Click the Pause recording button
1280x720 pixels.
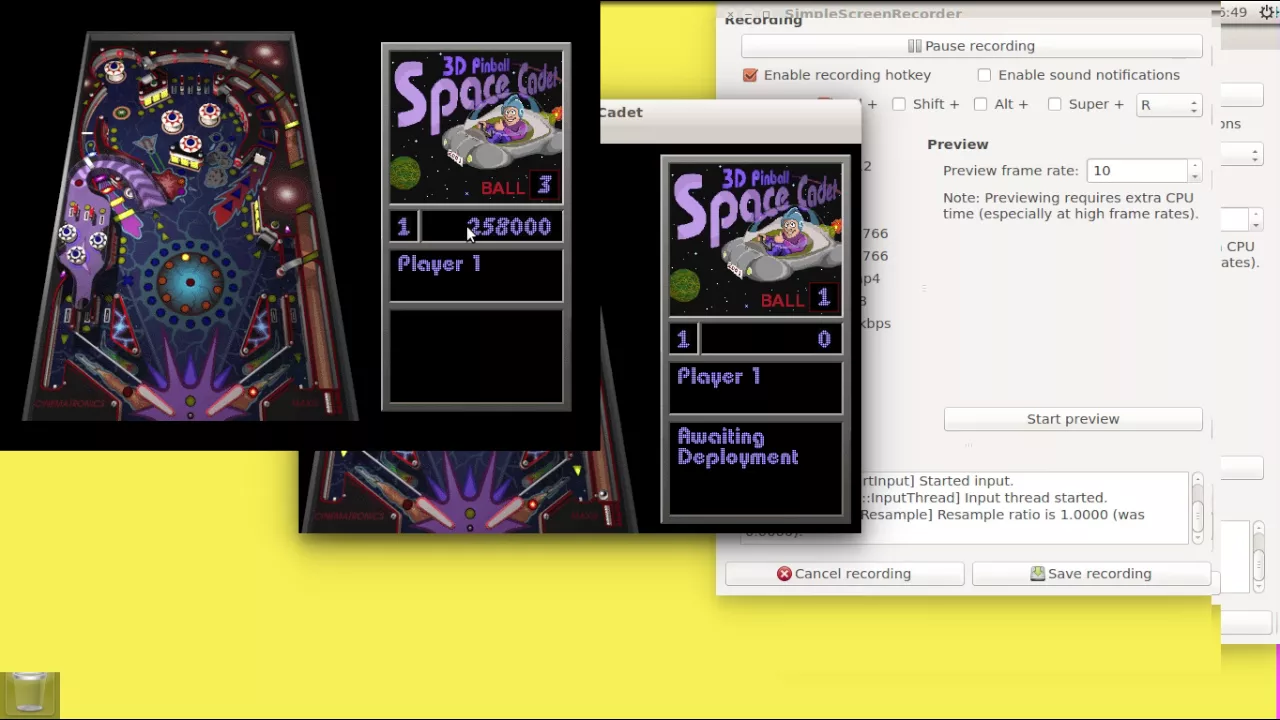tap(971, 46)
